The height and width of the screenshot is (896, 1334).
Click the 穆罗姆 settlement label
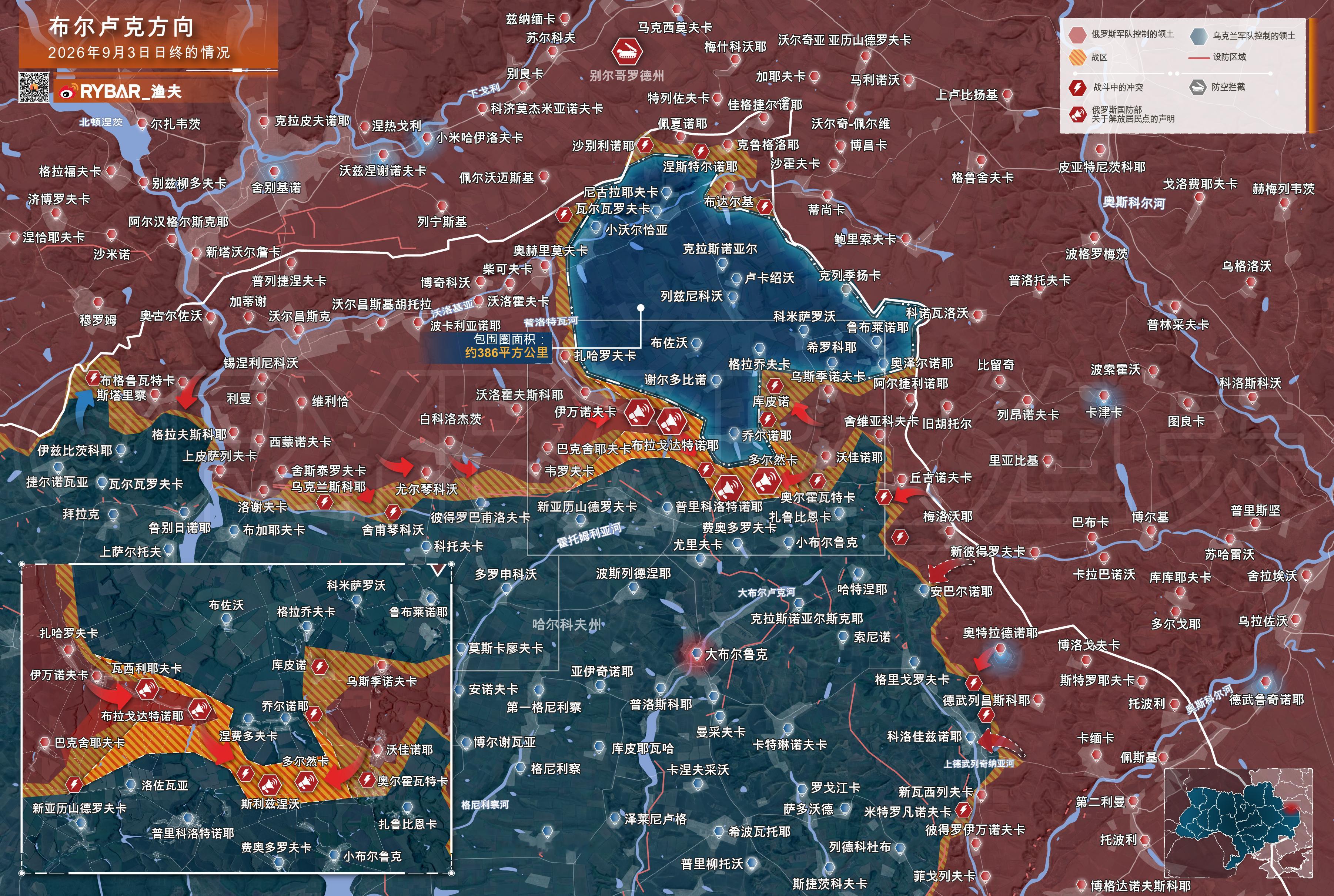98,320
